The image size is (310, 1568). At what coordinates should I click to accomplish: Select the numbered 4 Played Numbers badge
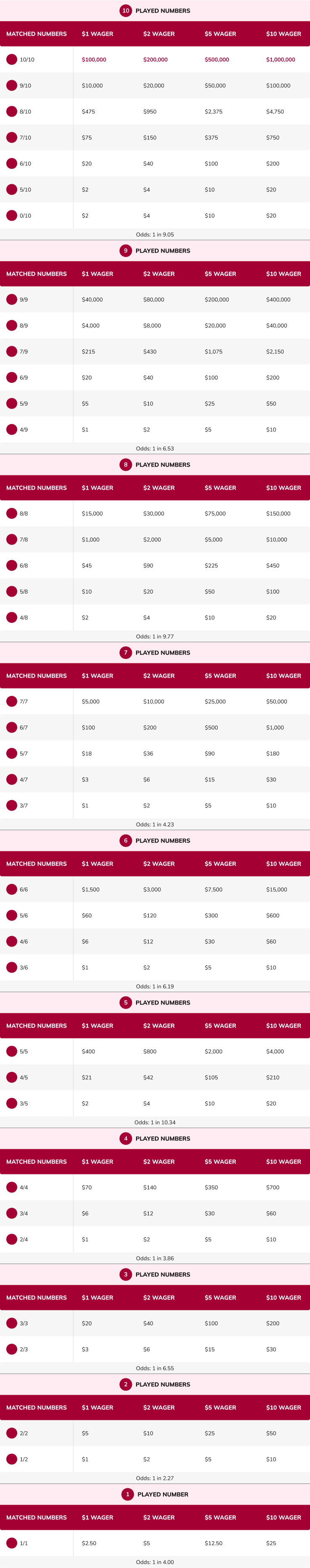click(126, 1138)
